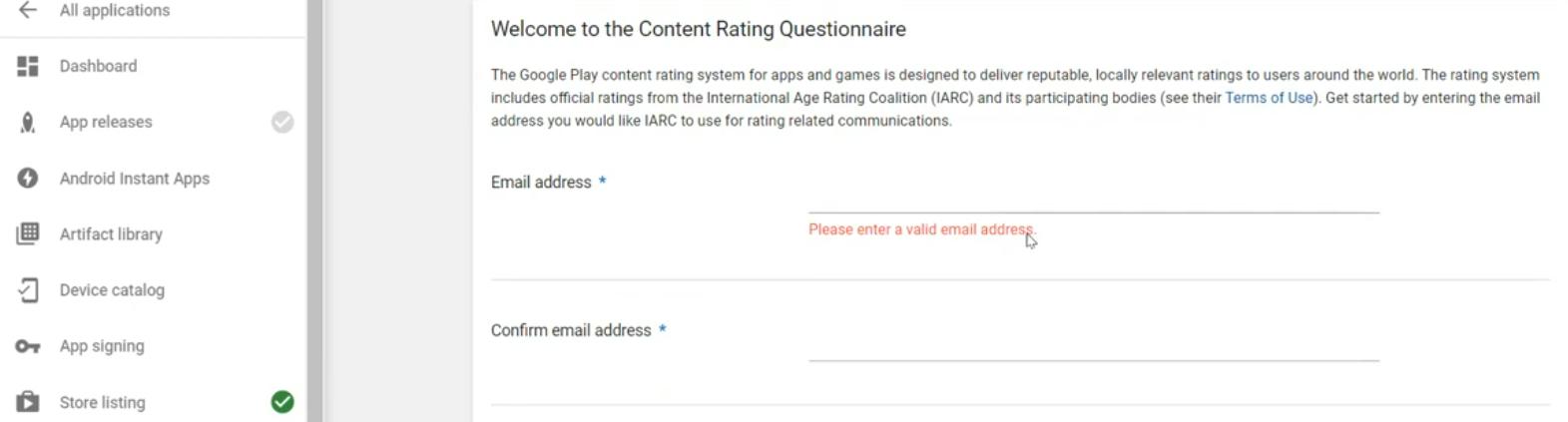Click the Confirm email address field
This screenshot has height=422, width=1568.
tap(1093, 345)
